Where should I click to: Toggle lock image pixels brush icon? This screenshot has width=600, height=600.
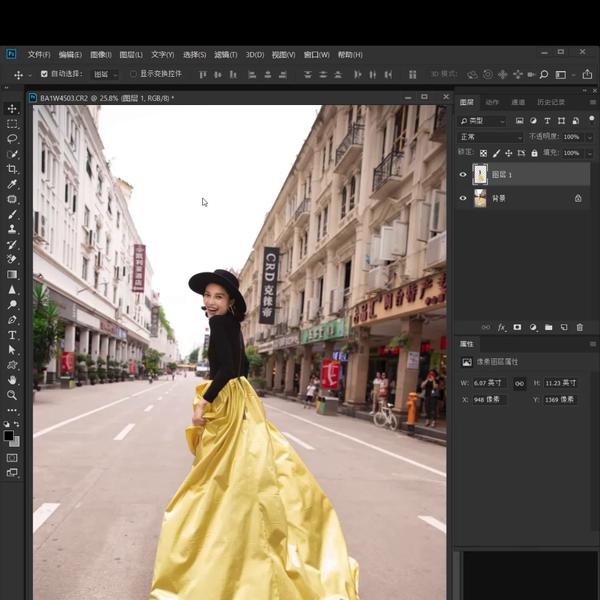496,153
